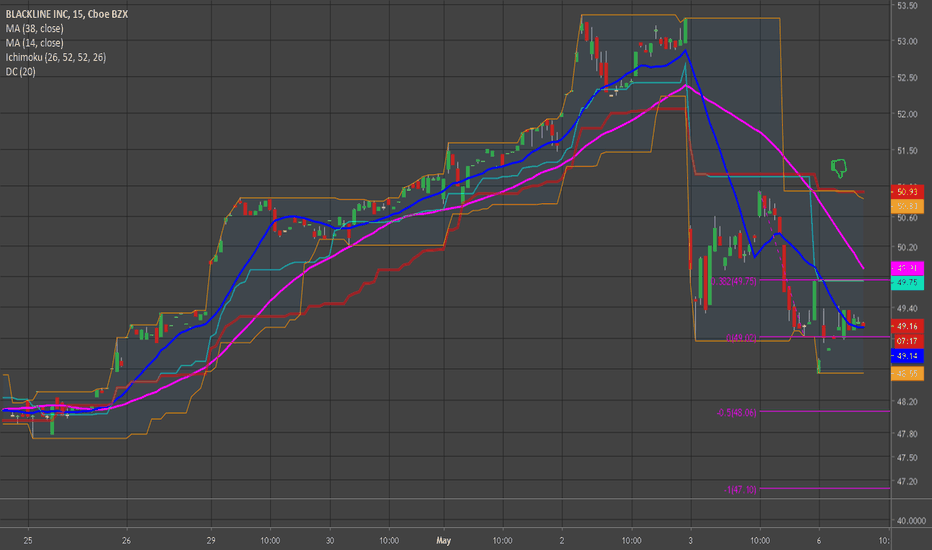Click the 47.50 price axis label
This screenshot has height=550, width=932.
point(907,457)
